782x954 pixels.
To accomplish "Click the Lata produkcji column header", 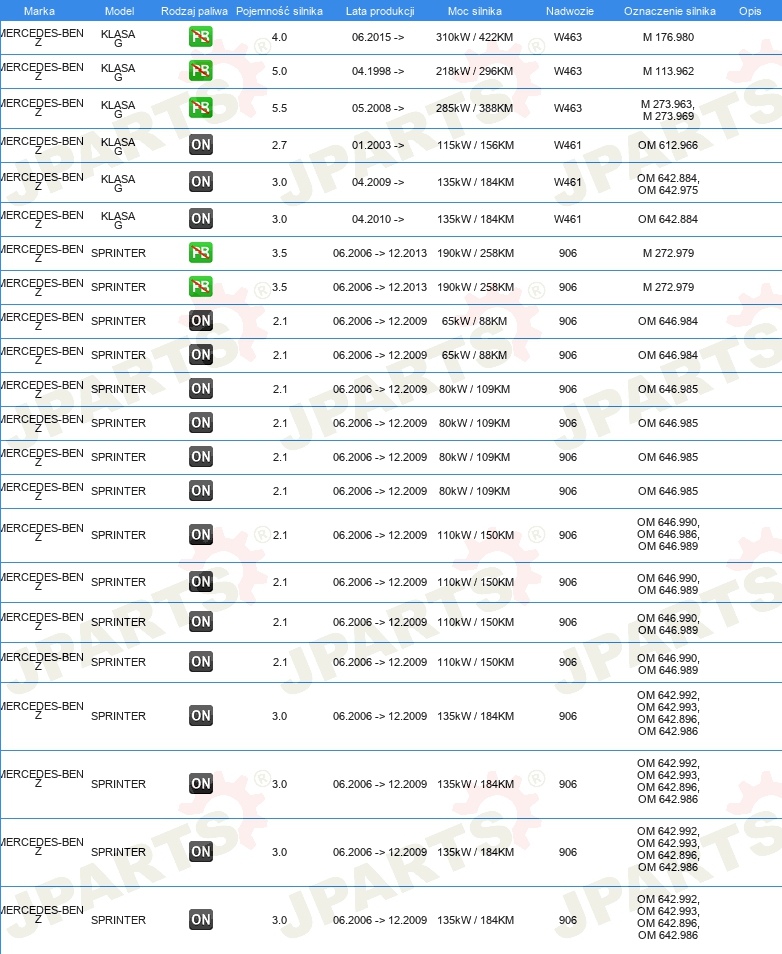I will pyautogui.click(x=380, y=11).
